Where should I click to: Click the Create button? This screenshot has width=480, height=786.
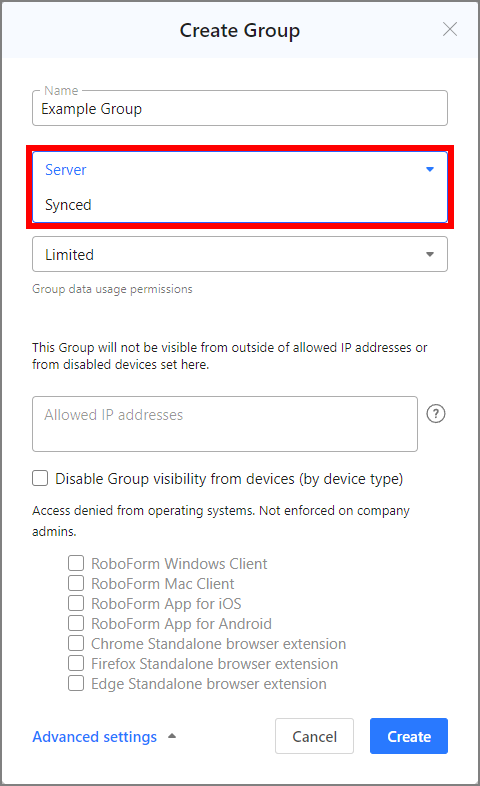409,736
